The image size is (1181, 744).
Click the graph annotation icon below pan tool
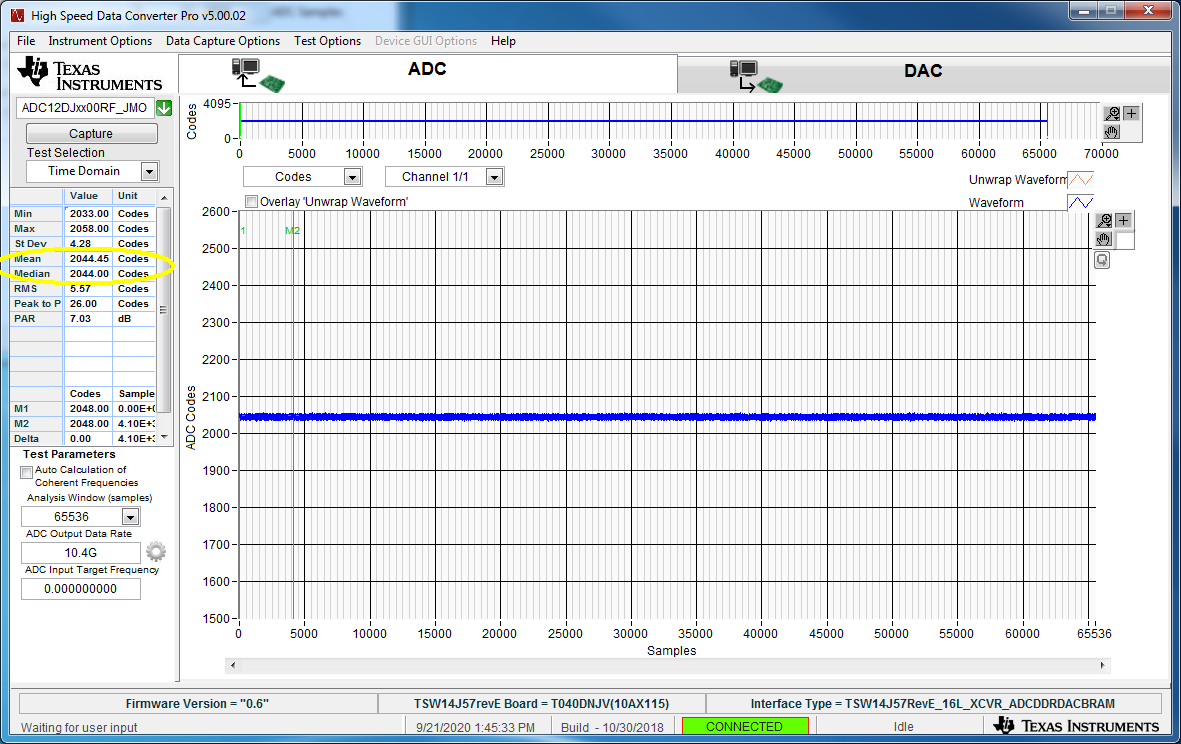pos(1102,261)
